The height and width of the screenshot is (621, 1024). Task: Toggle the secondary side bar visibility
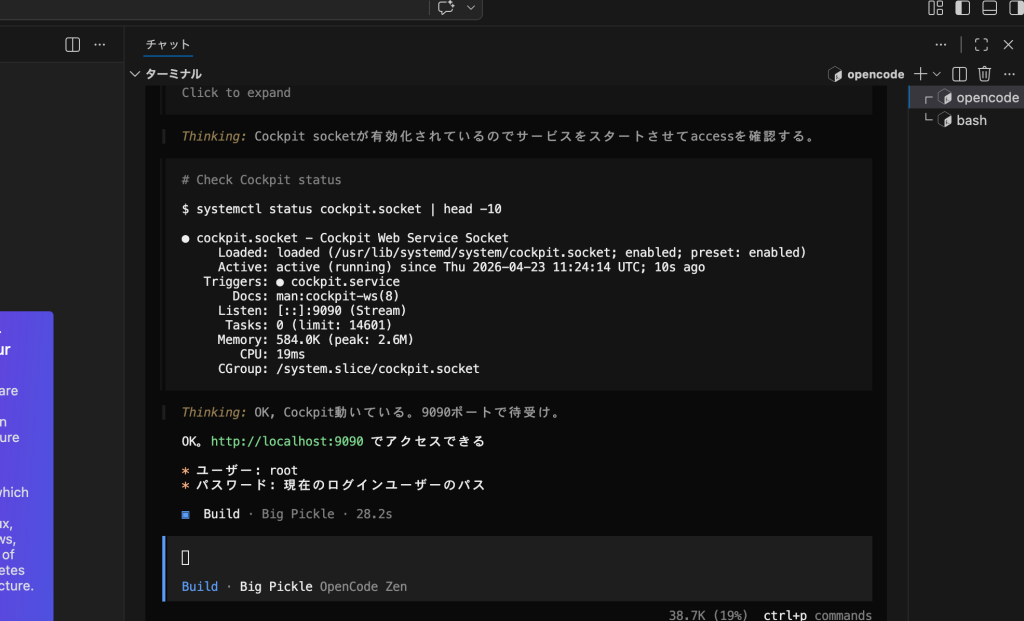coord(1015,8)
